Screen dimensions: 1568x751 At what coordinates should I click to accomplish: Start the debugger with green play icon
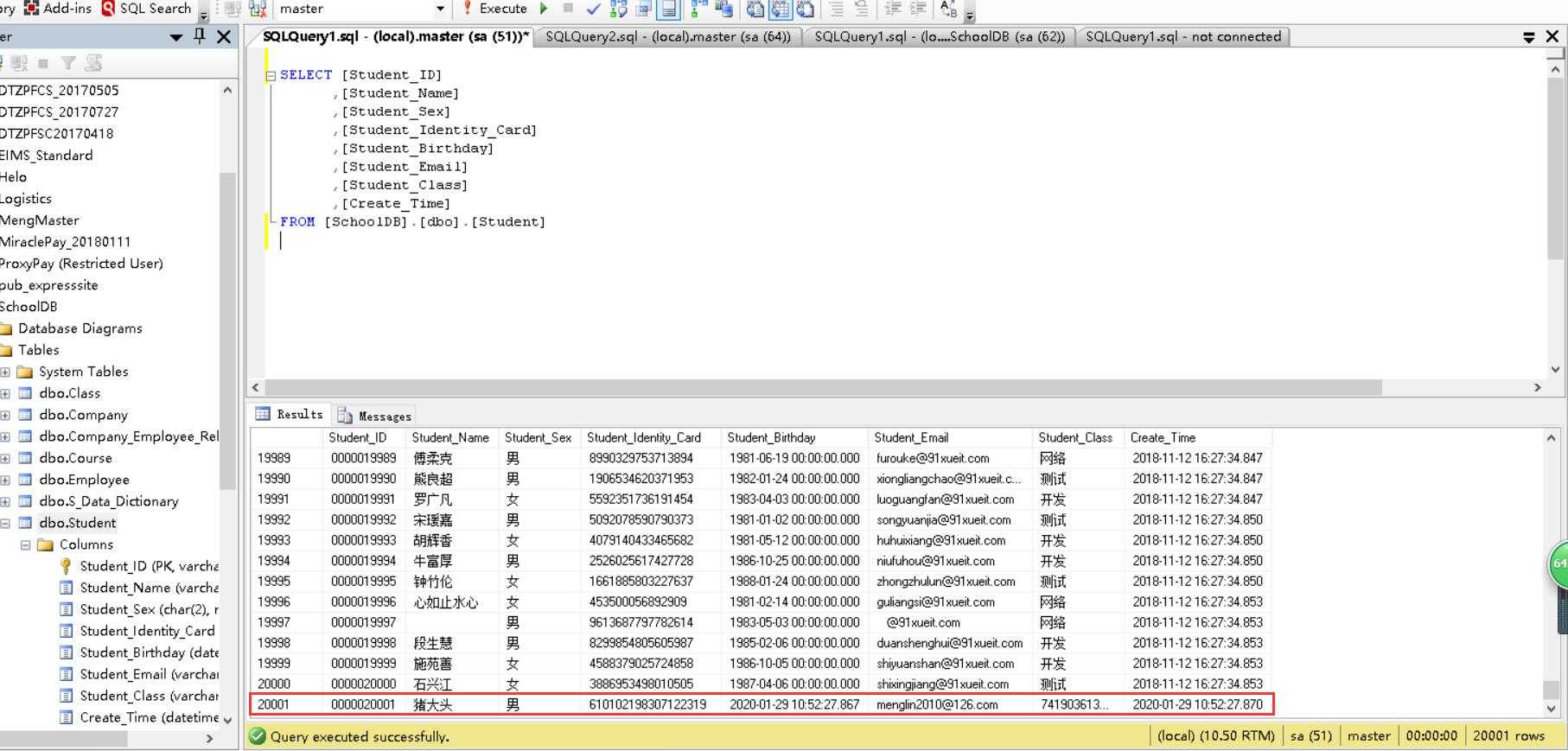point(544,9)
